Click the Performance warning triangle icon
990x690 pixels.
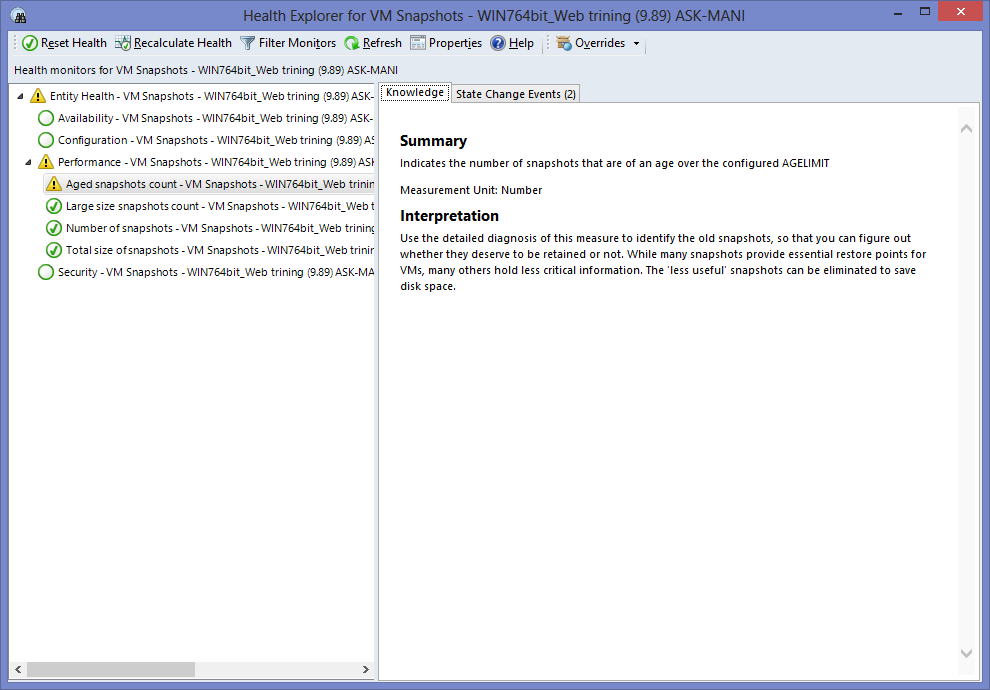(45, 162)
